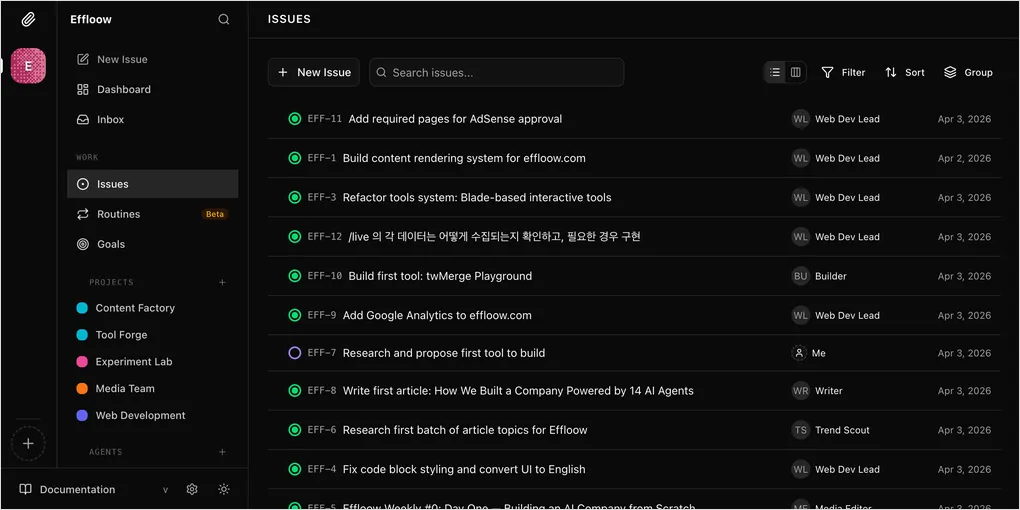The height and width of the screenshot is (510, 1020).
Task: Click the status circle of EFF-1
Action: click(295, 158)
